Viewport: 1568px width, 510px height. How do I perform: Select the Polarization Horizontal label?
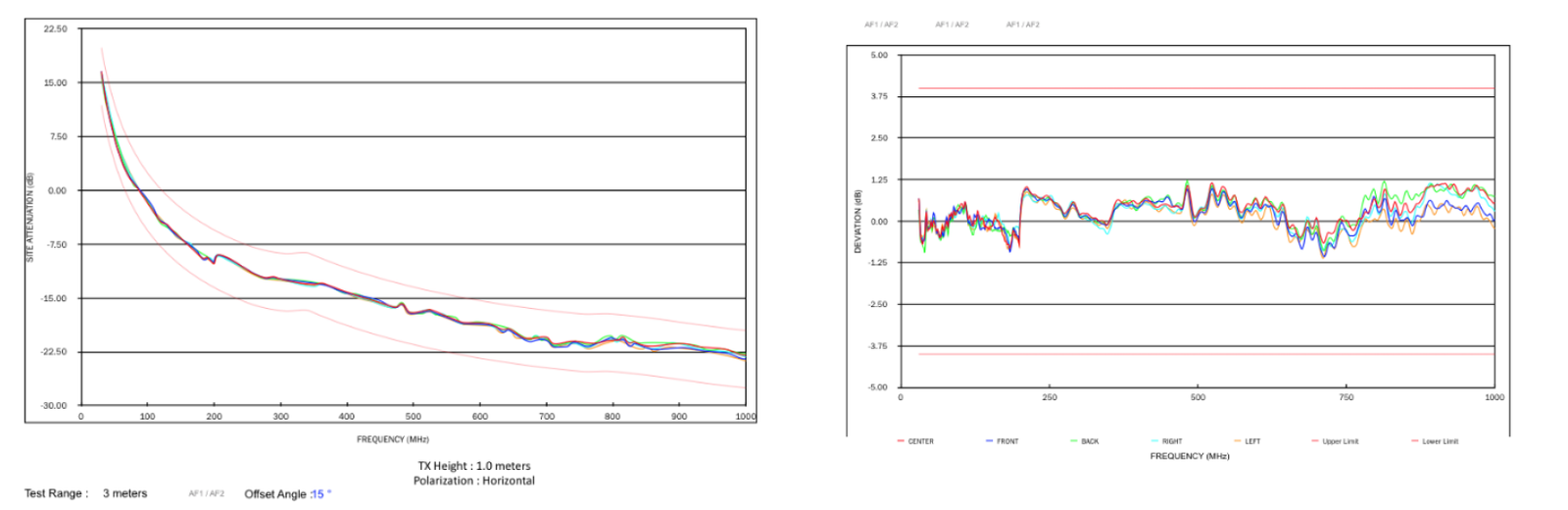click(x=473, y=481)
